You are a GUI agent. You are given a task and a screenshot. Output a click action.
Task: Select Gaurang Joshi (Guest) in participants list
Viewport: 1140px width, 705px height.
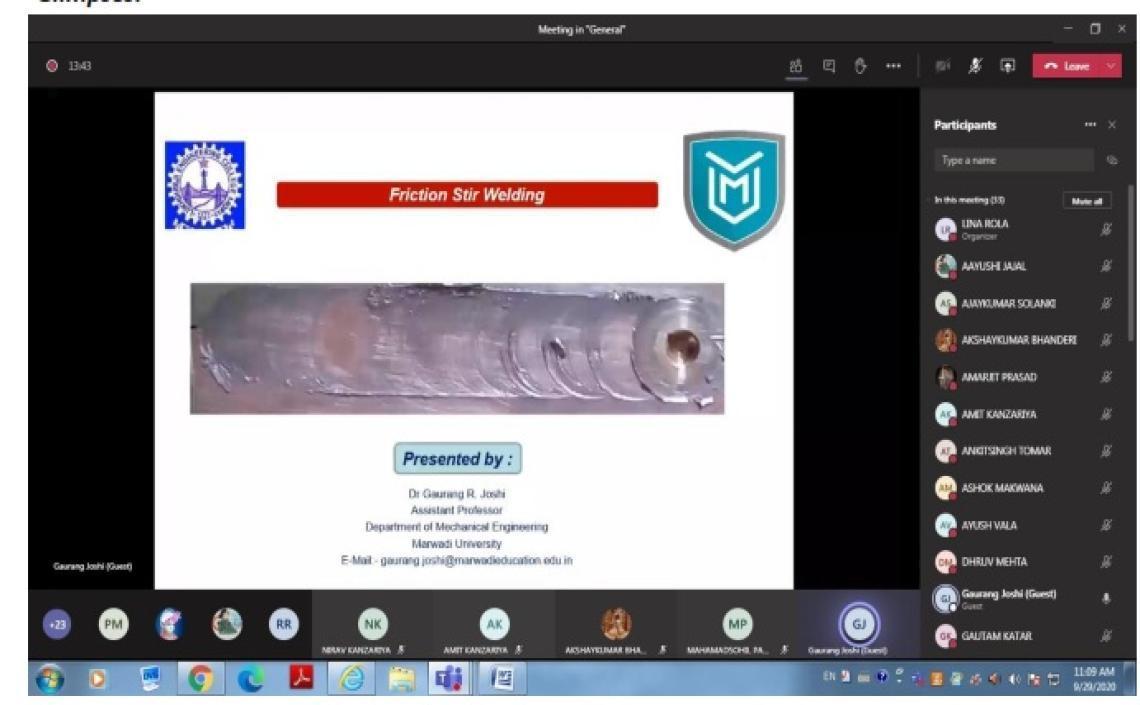1025,598
